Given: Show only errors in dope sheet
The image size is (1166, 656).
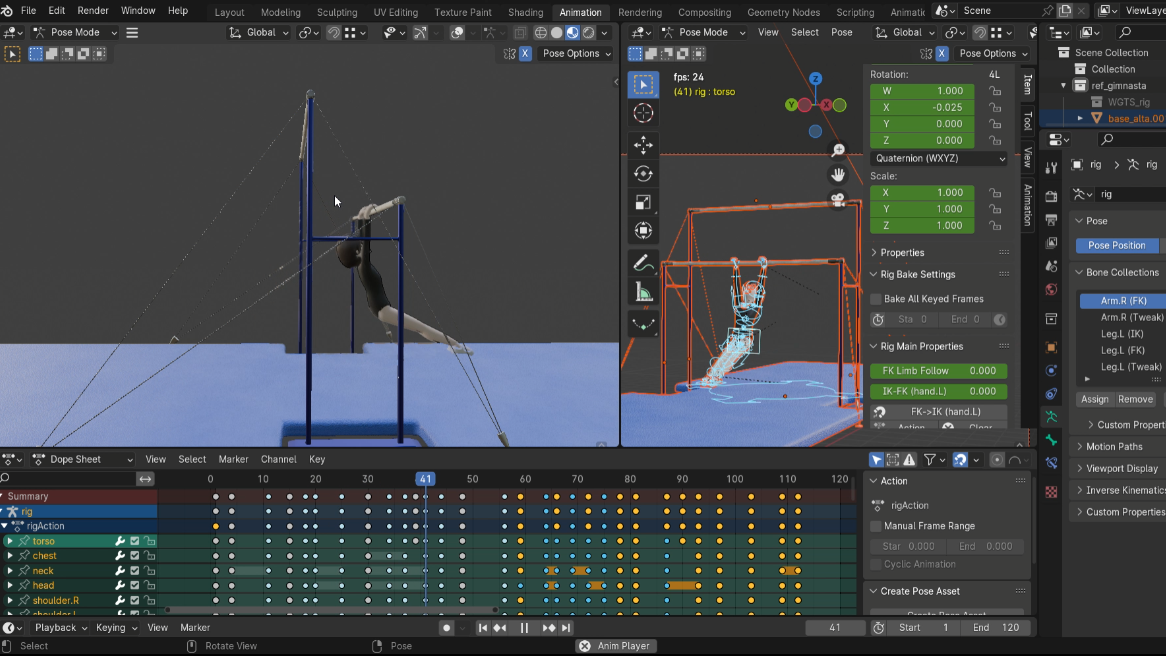Looking at the screenshot, I should pos(909,460).
